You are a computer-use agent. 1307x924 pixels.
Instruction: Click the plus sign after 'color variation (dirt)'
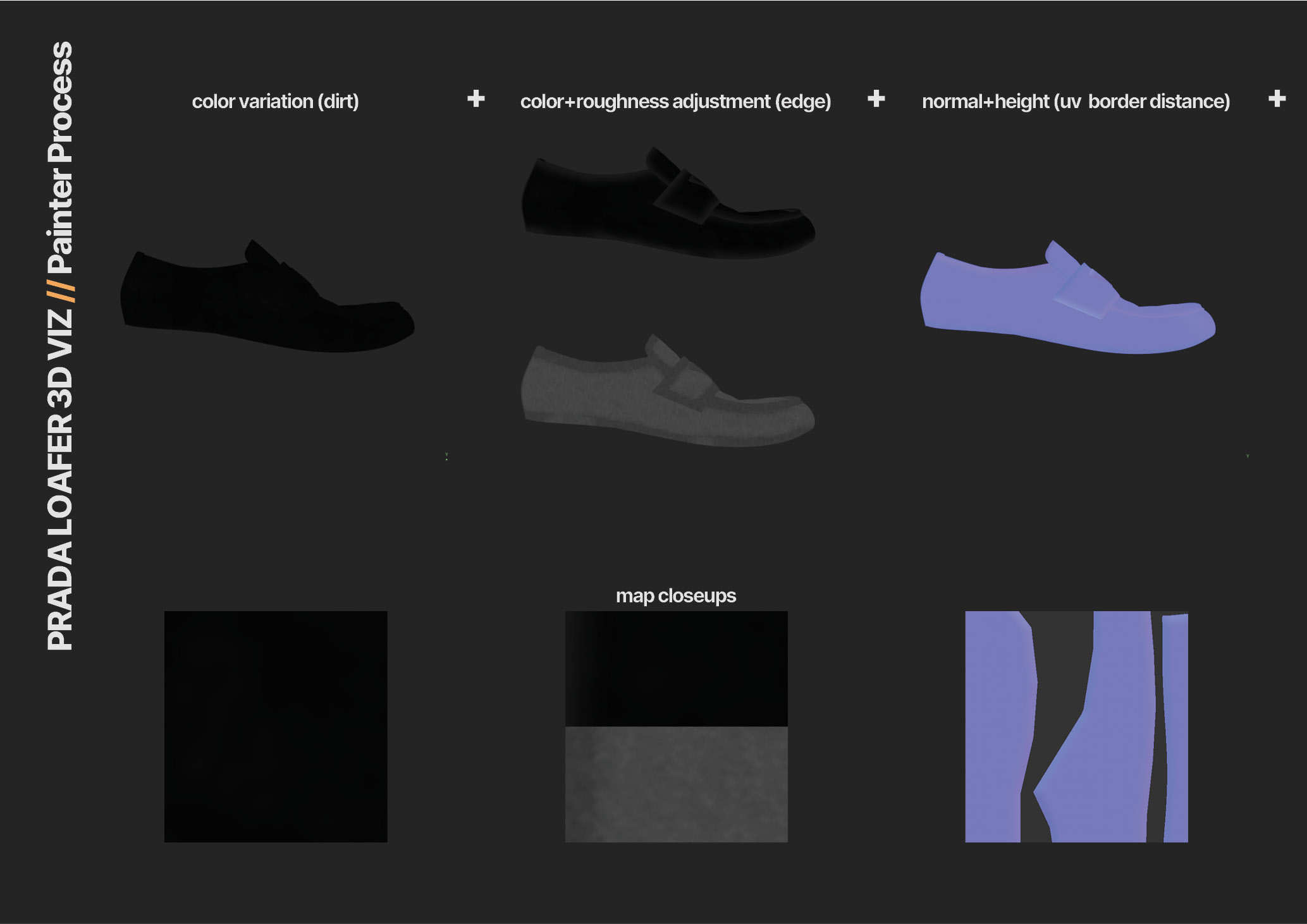point(476,99)
